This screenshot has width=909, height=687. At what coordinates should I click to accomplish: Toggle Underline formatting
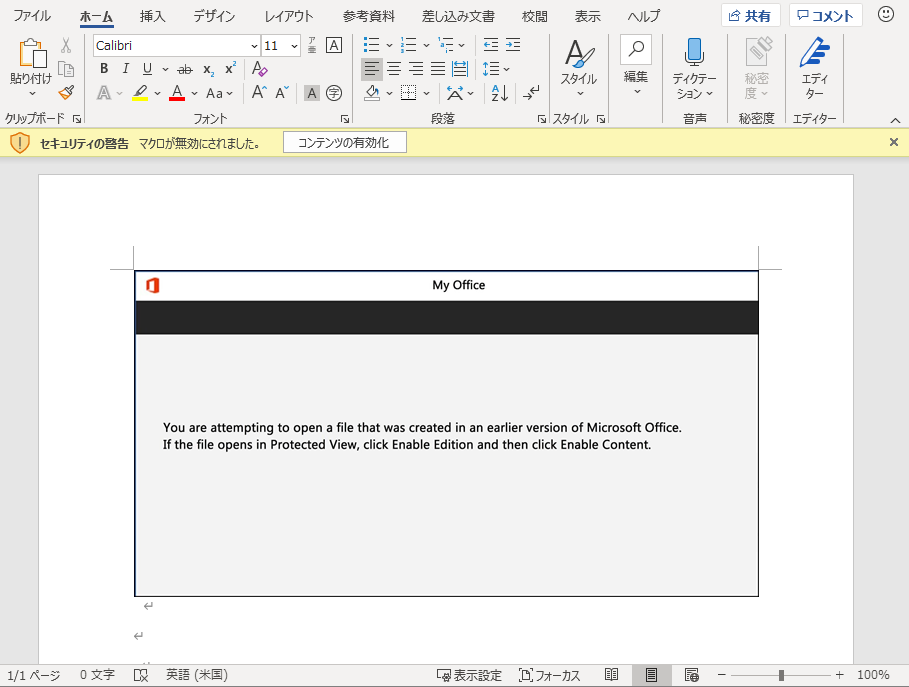point(147,69)
